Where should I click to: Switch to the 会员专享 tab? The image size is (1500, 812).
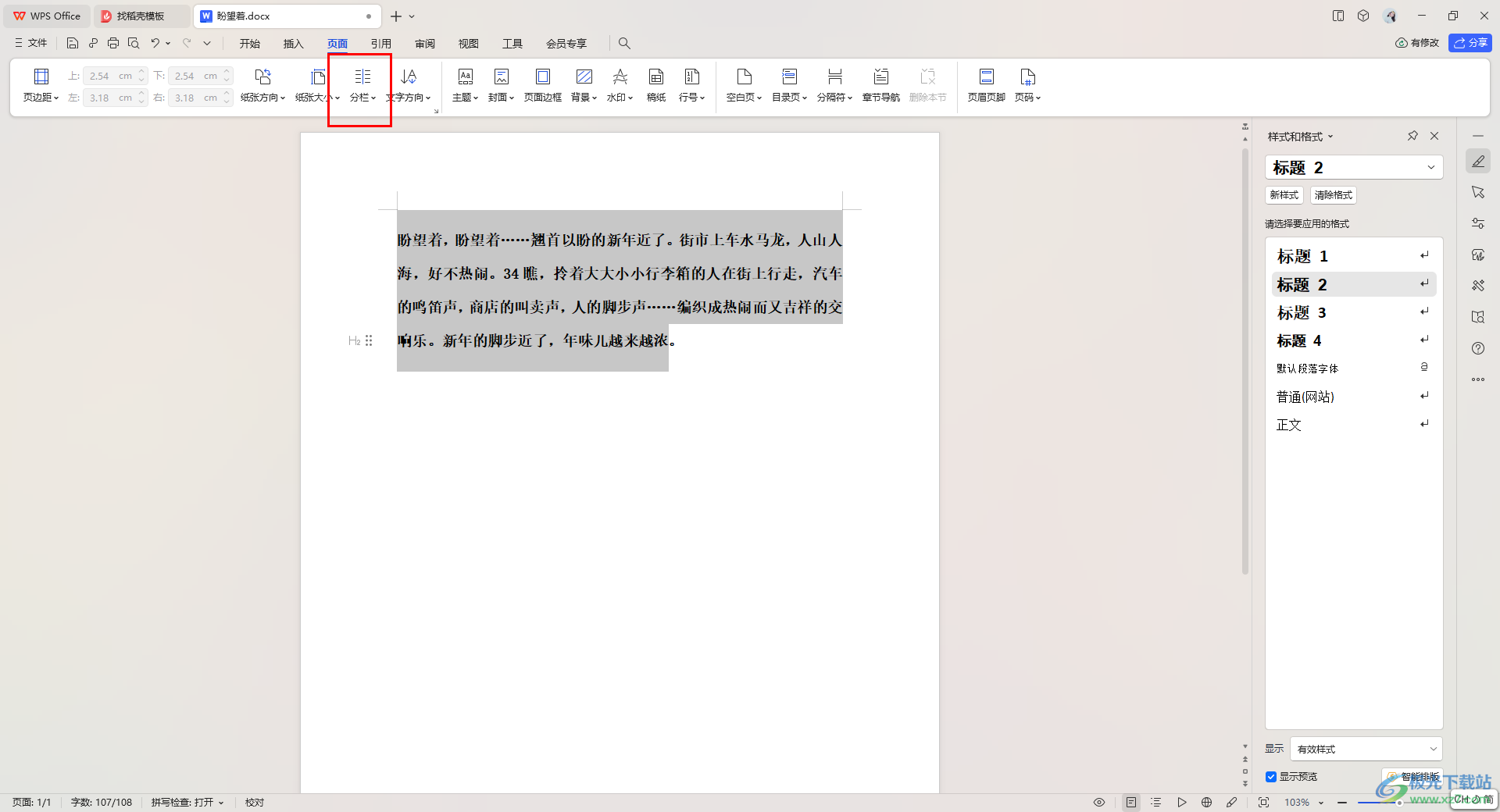coord(566,44)
